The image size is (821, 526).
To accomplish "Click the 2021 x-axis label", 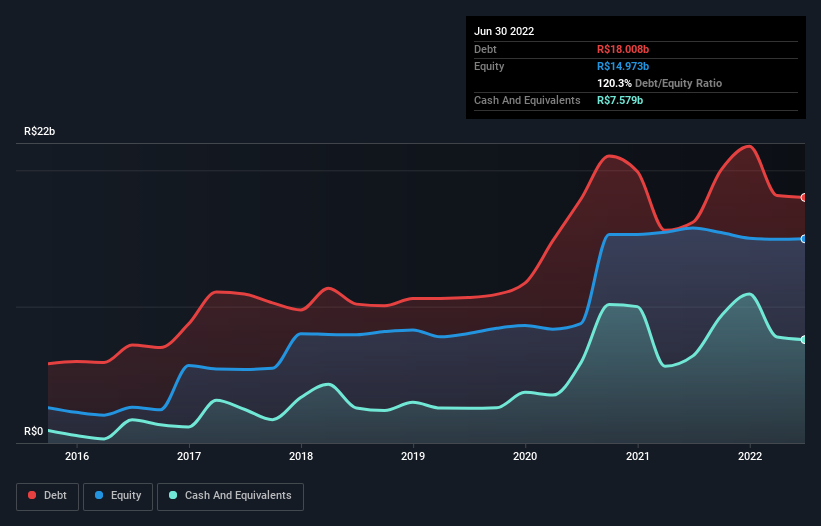I will pyautogui.click(x=638, y=456).
